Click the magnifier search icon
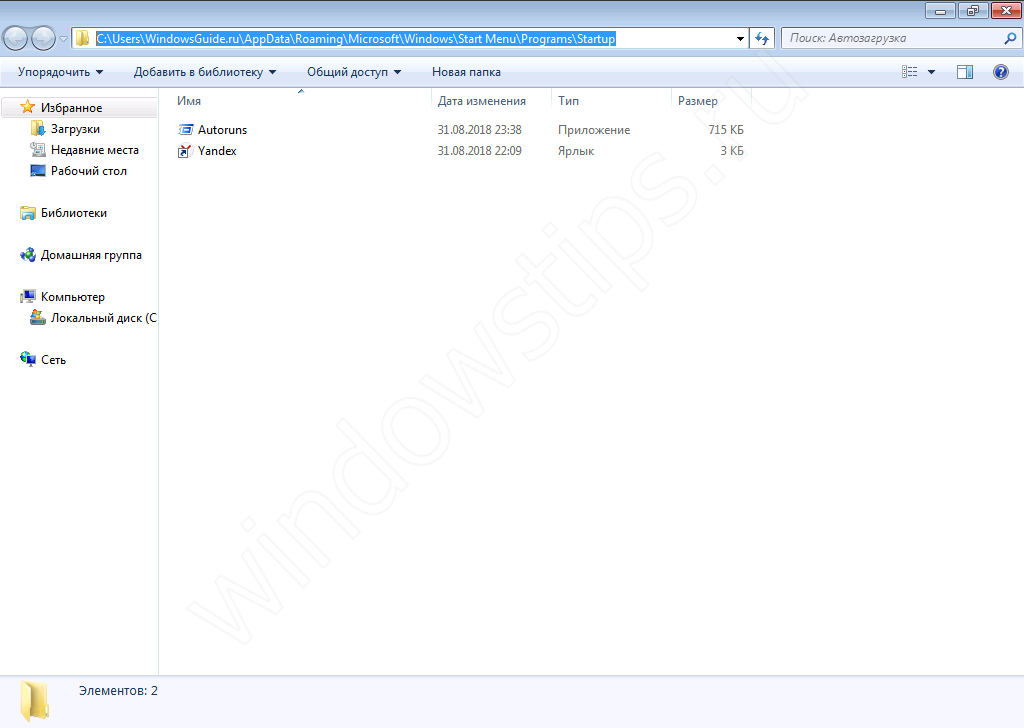 pos(1010,39)
